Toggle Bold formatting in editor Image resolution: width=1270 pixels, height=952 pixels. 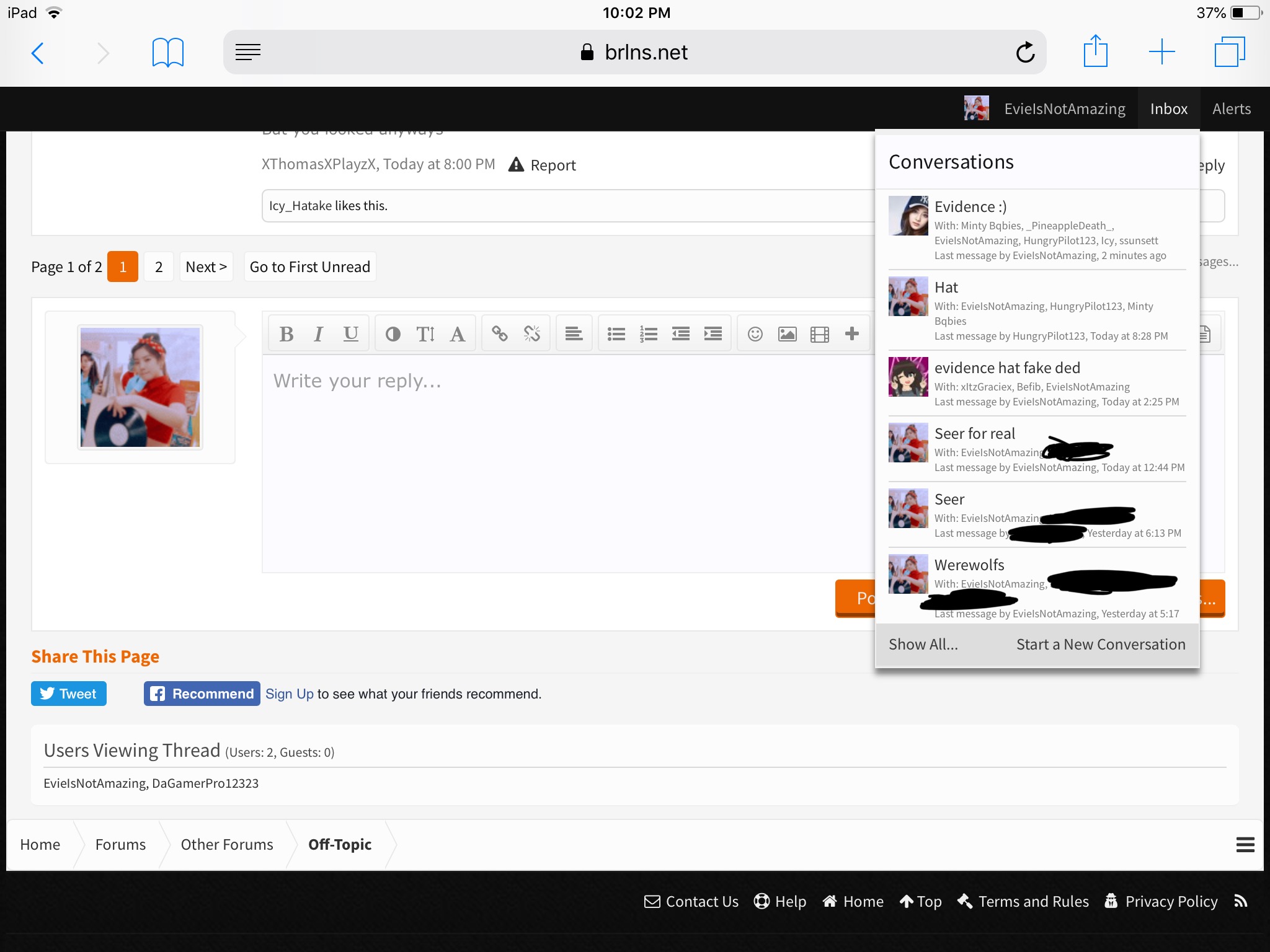tap(286, 334)
